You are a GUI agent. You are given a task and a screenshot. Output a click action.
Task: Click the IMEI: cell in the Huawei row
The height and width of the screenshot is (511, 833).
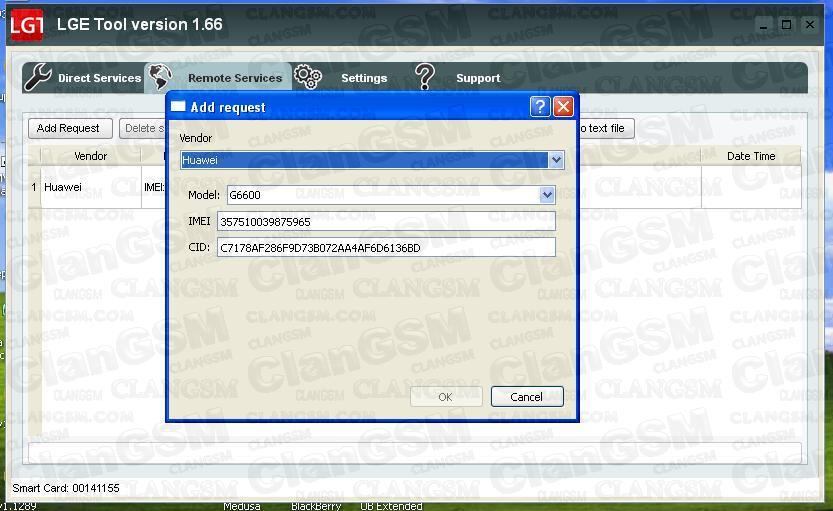(x=154, y=187)
